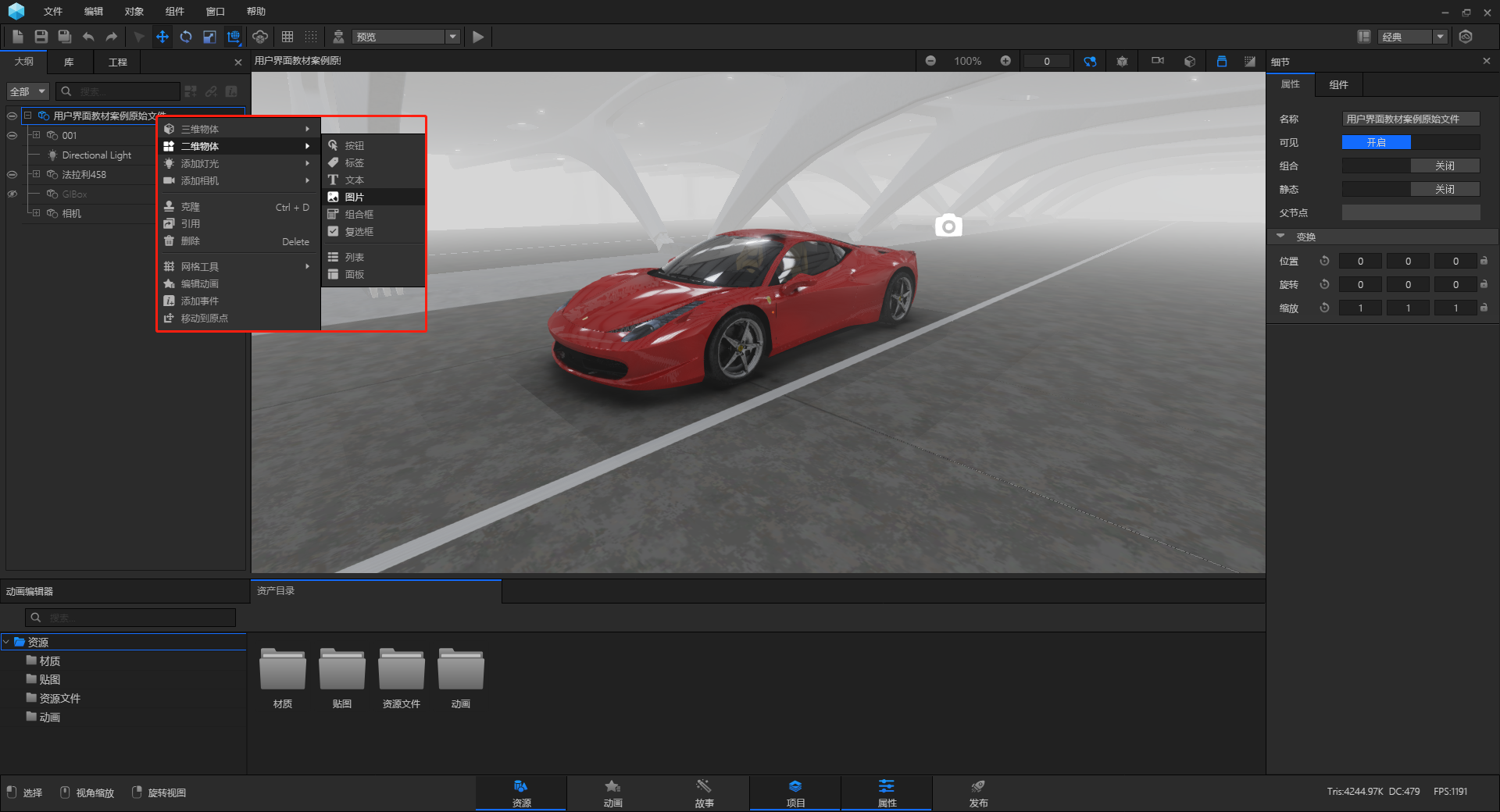Click the blue refresh sync icon
1500x812 pixels.
[1090, 61]
